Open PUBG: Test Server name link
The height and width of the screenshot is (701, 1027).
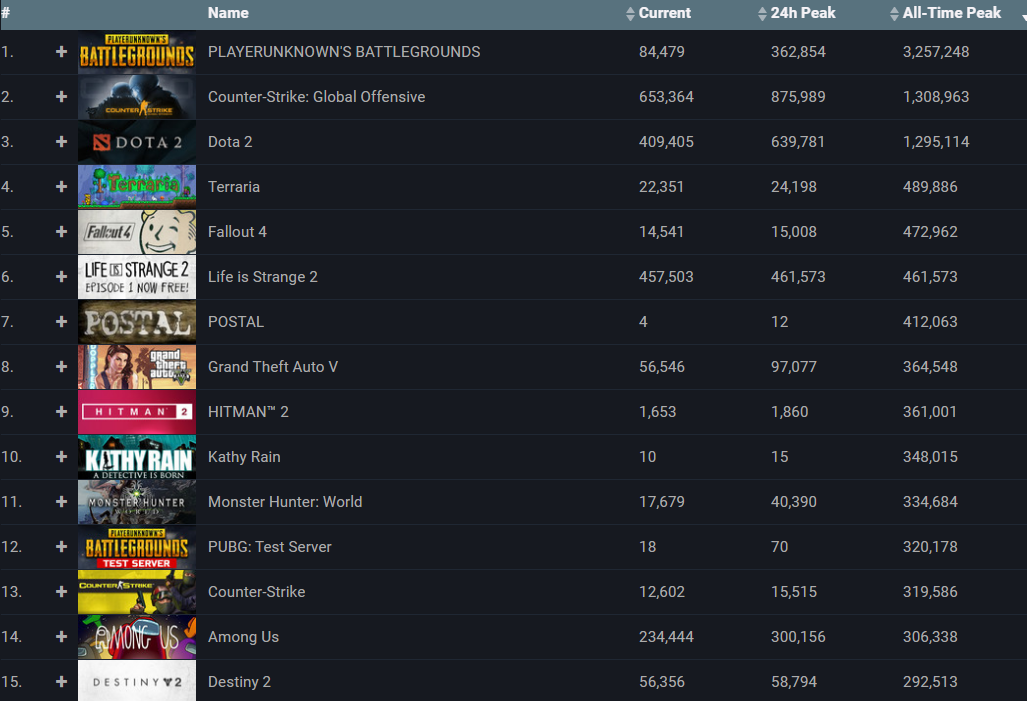click(270, 546)
